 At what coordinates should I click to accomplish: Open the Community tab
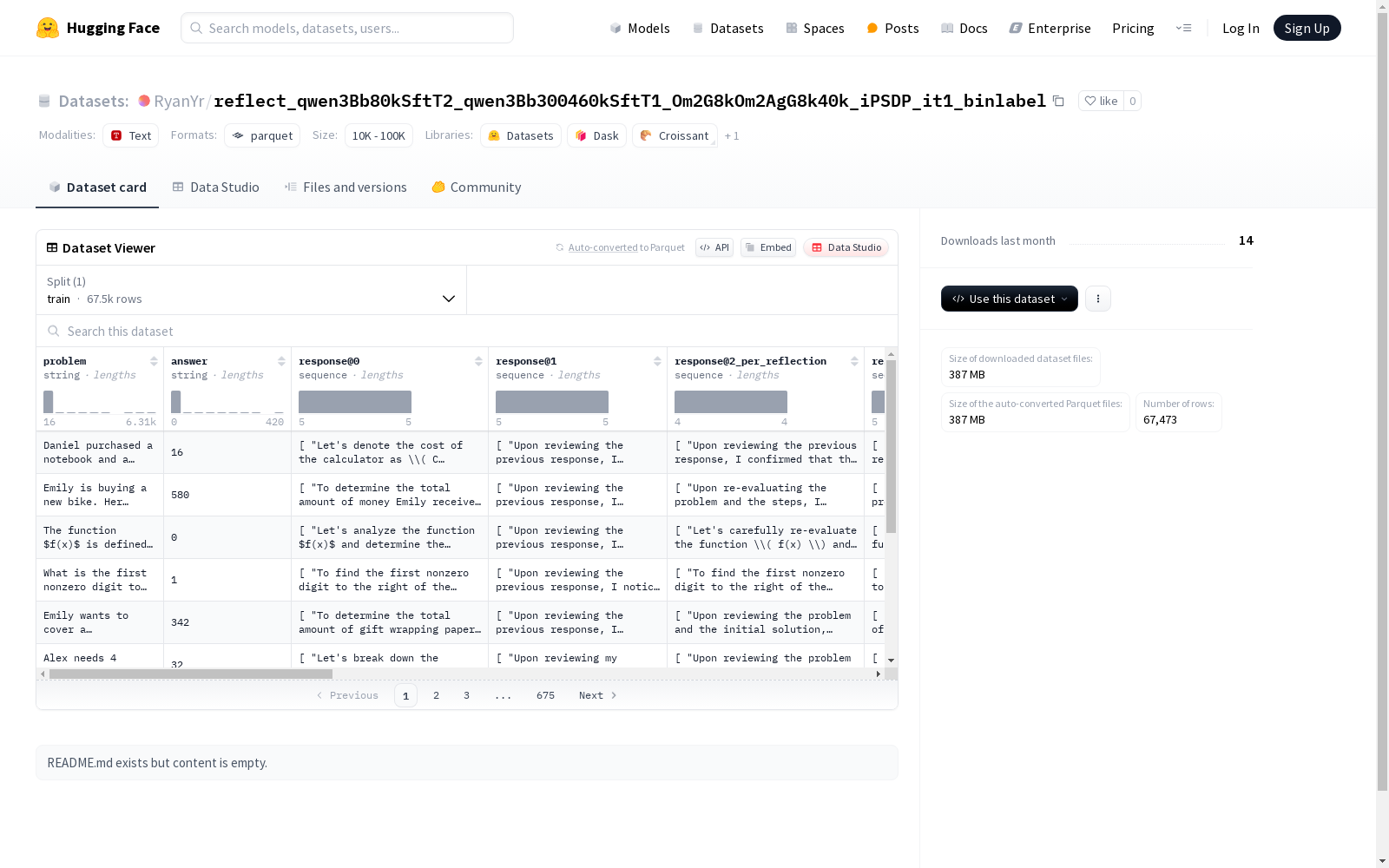point(477,187)
